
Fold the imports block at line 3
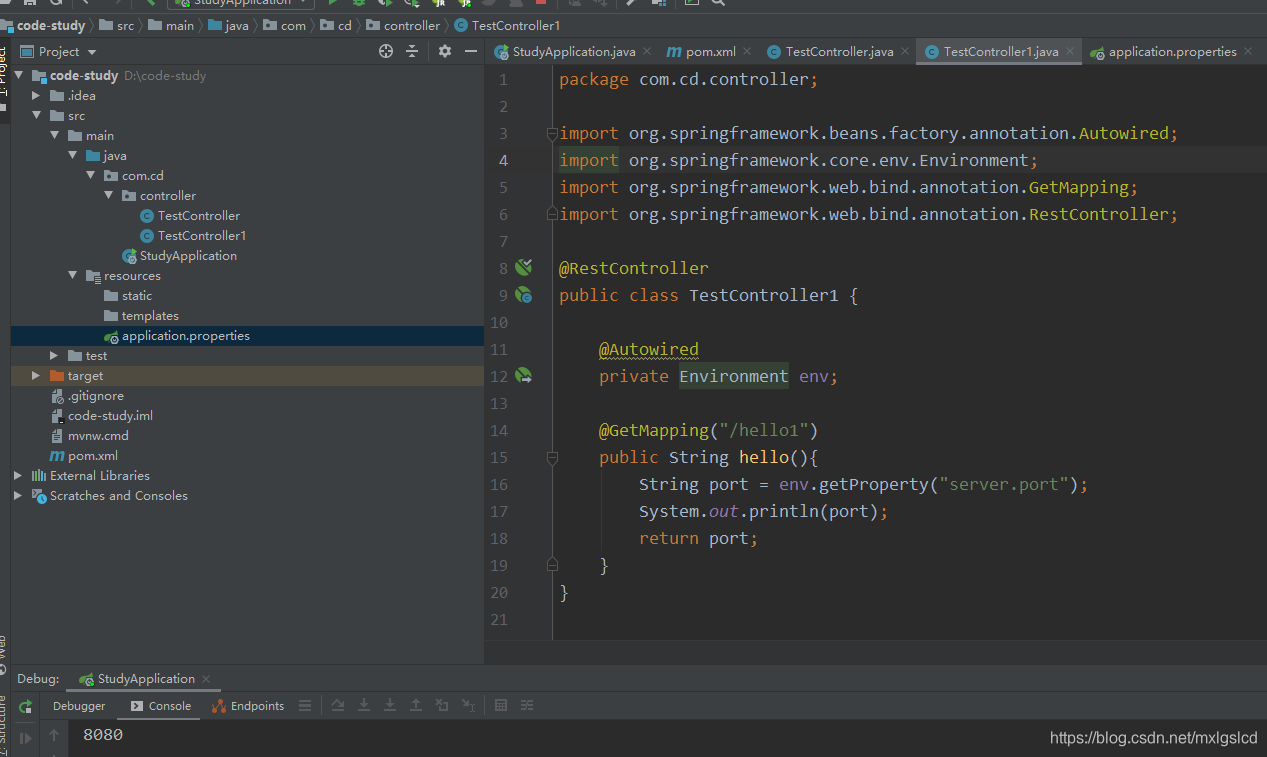[x=551, y=133]
